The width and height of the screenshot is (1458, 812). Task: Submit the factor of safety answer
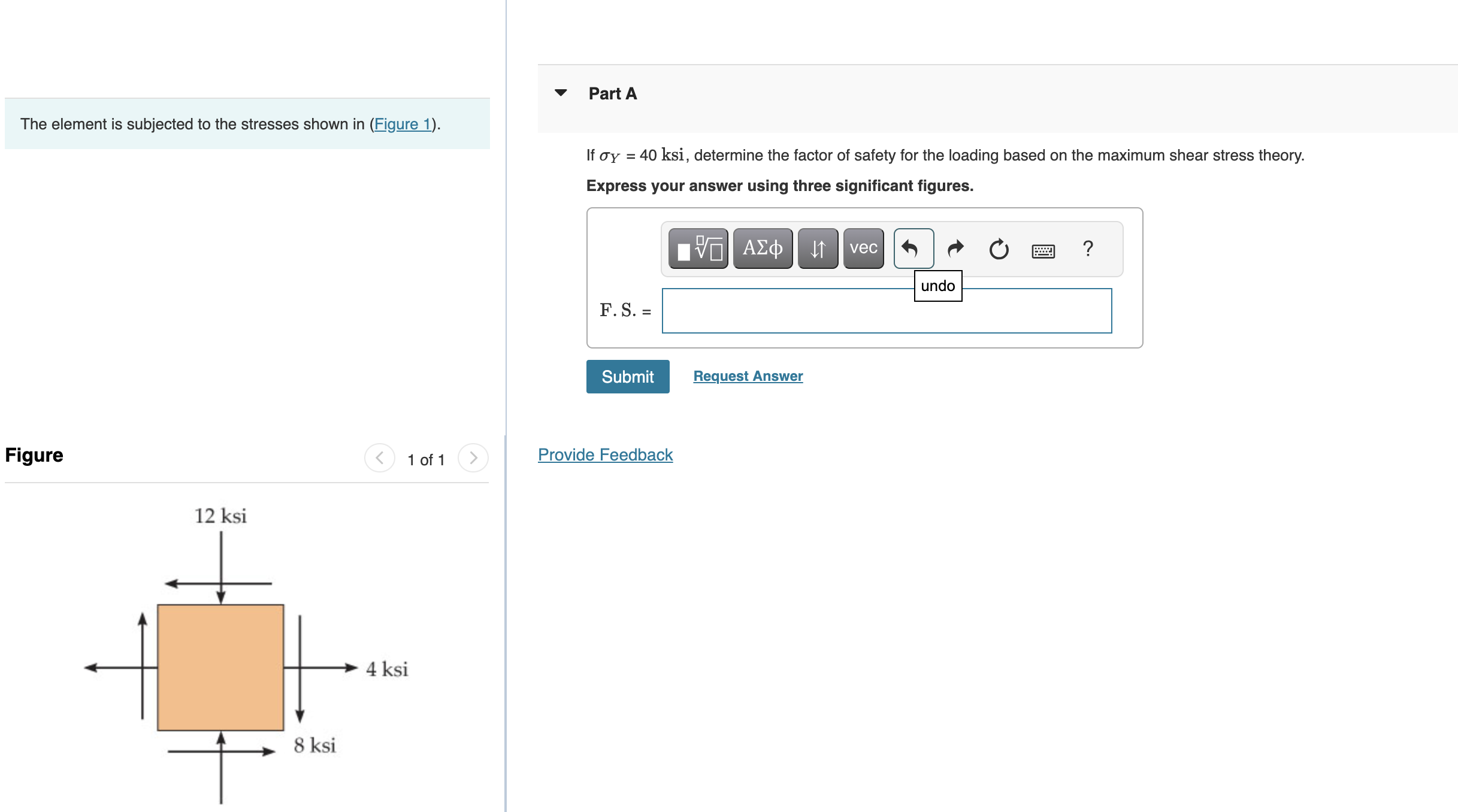click(x=627, y=377)
